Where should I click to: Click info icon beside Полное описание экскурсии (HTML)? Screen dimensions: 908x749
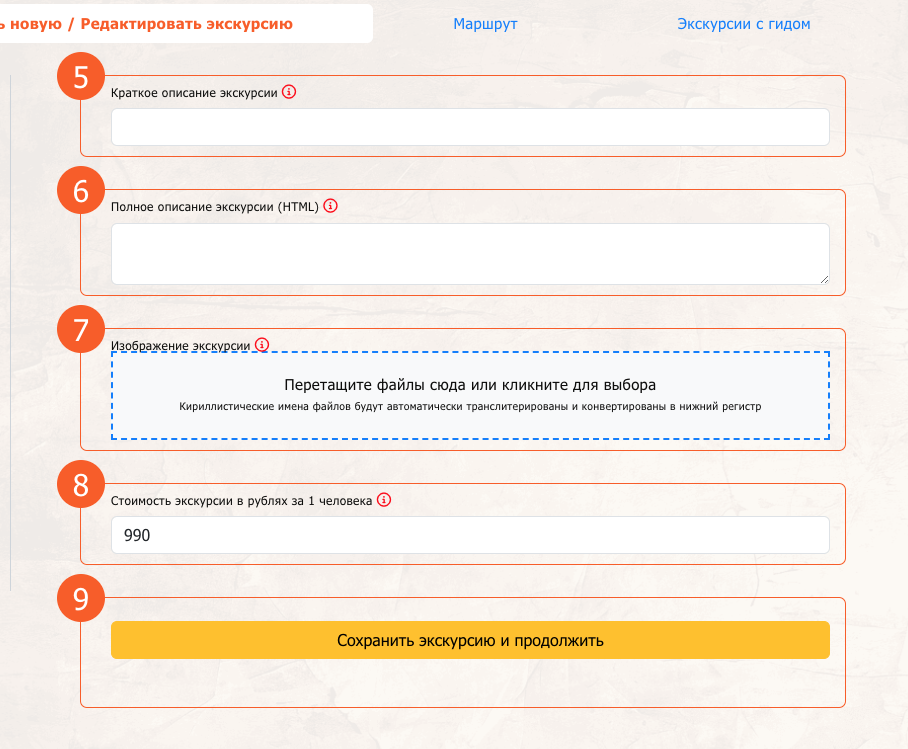click(x=330, y=206)
